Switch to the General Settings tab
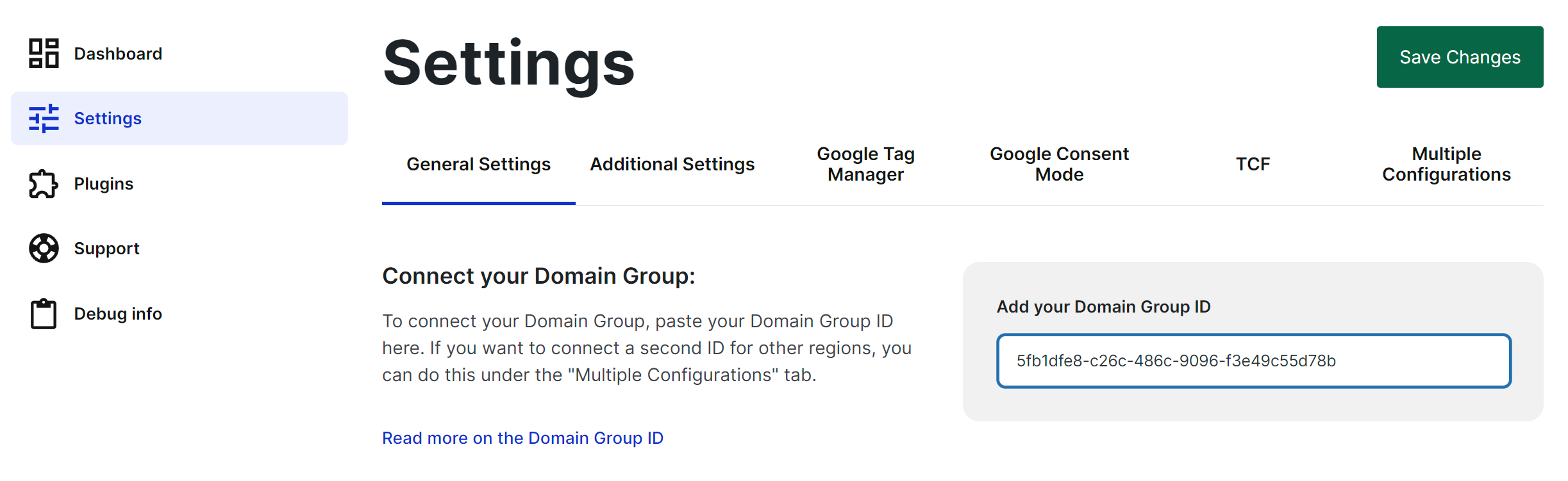The image size is (1568, 481). coord(478,165)
